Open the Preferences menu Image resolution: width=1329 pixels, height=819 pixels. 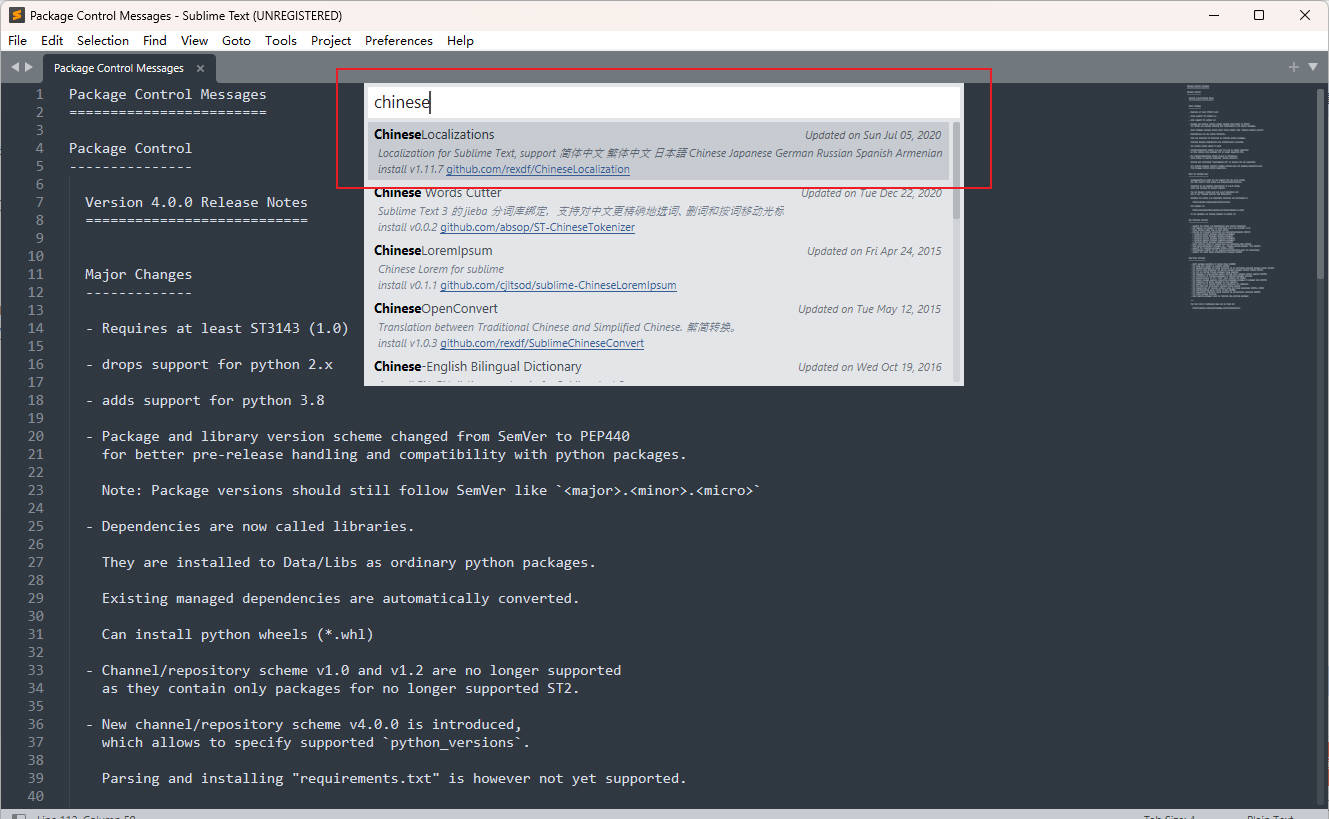(399, 40)
